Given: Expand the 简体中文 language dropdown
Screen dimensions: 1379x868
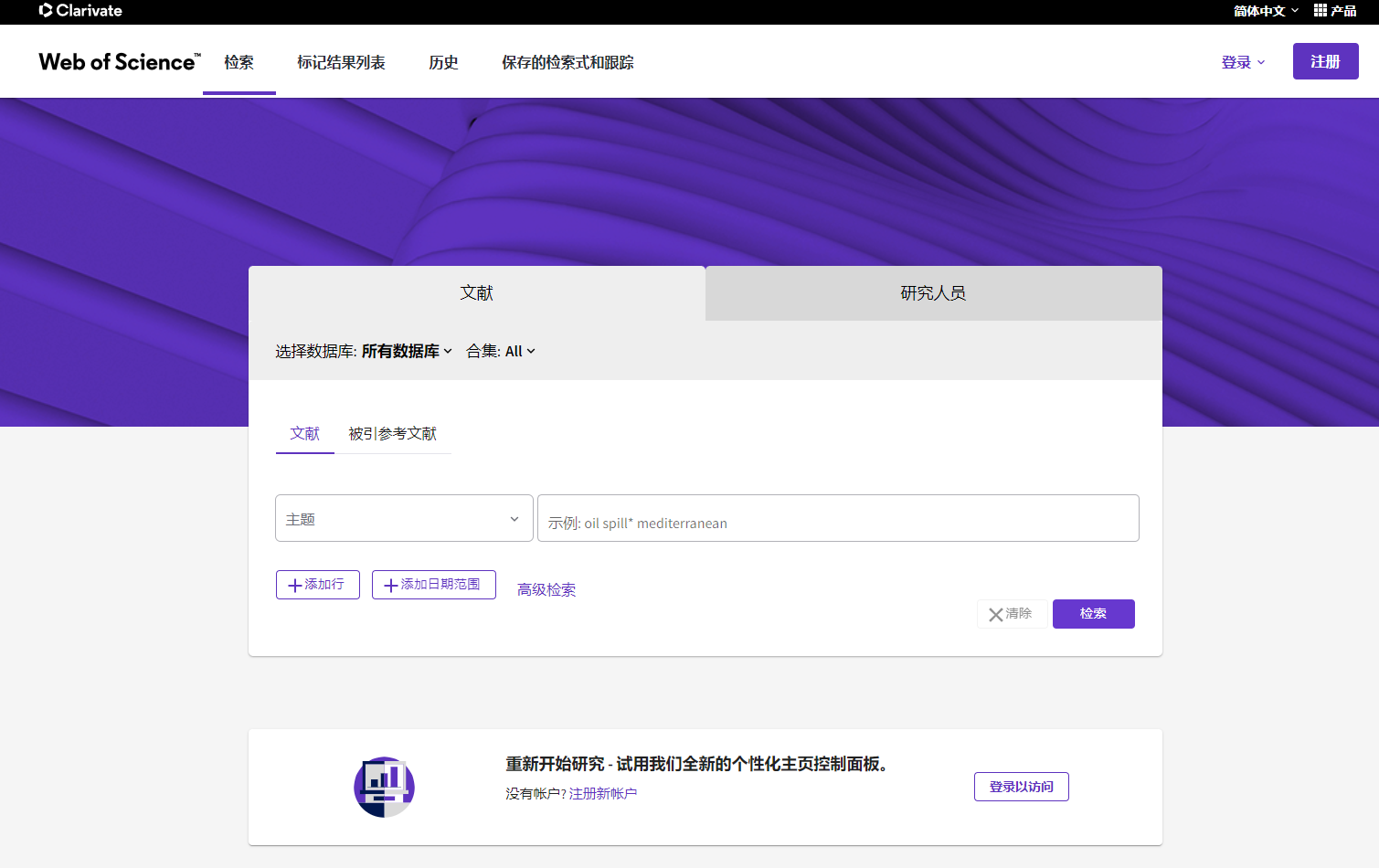Looking at the screenshot, I should (1266, 11).
